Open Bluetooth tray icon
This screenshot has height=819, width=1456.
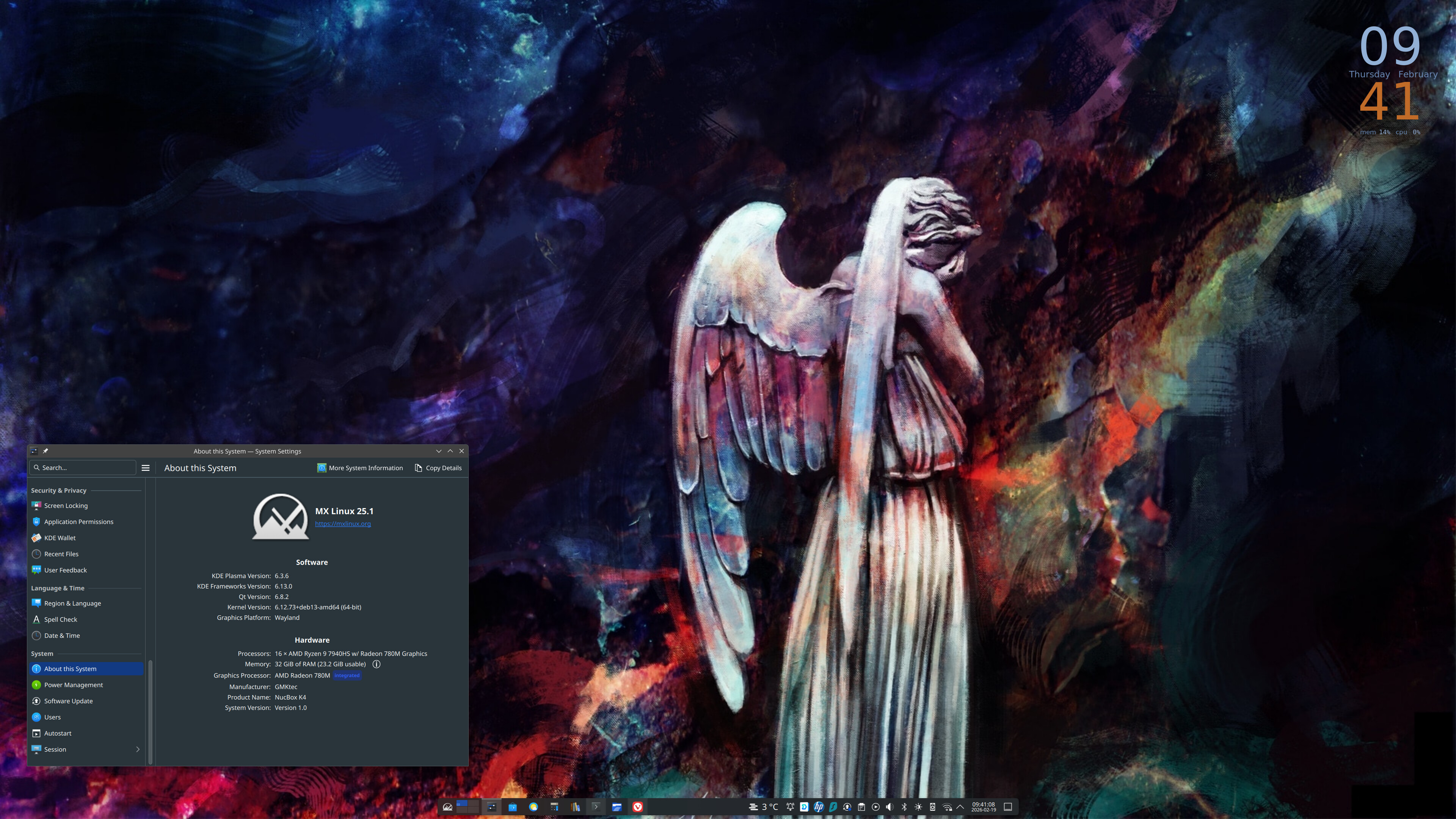tap(904, 806)
